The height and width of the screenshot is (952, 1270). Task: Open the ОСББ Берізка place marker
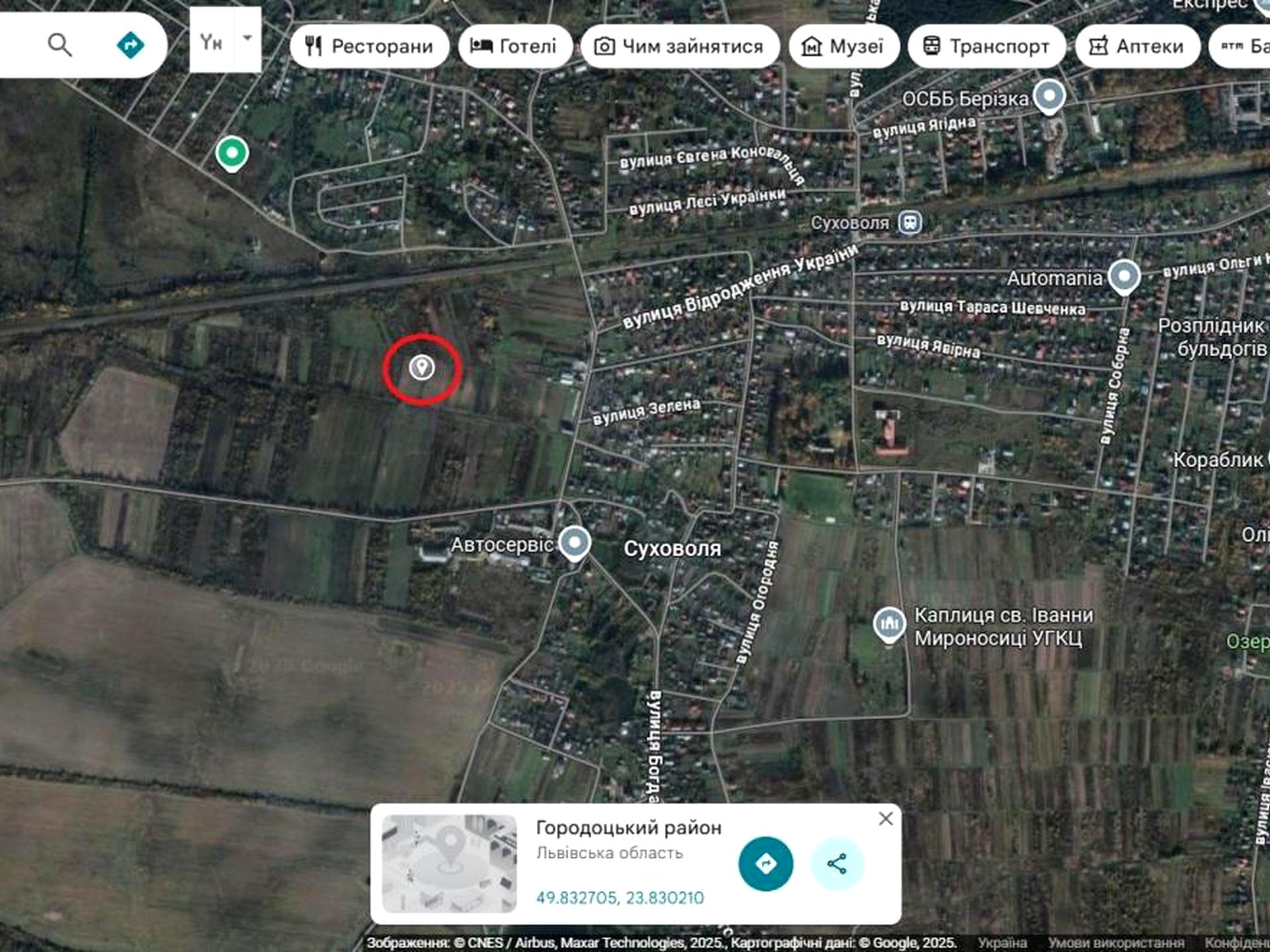coord(1049,97)
